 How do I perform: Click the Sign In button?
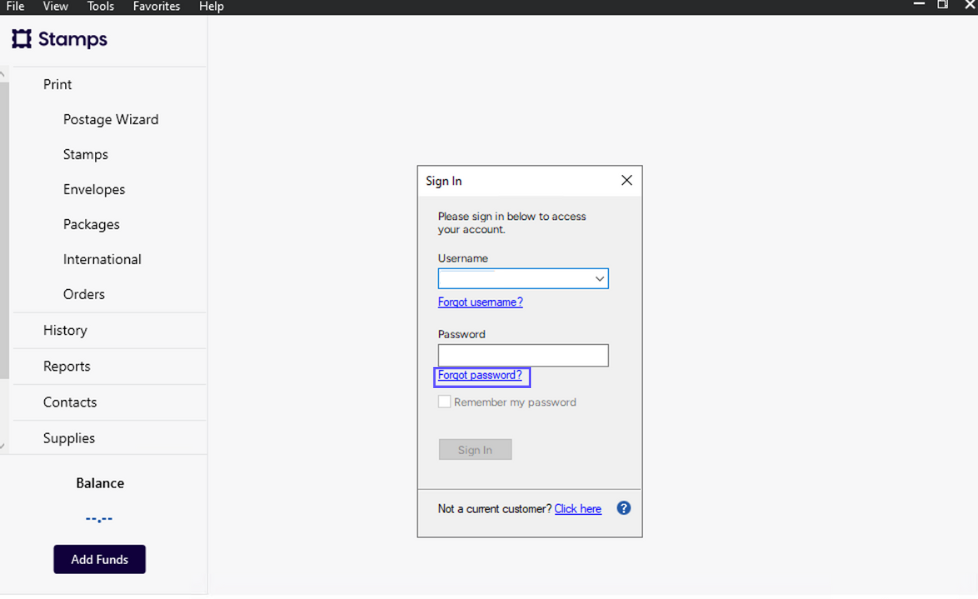point(475,449)
